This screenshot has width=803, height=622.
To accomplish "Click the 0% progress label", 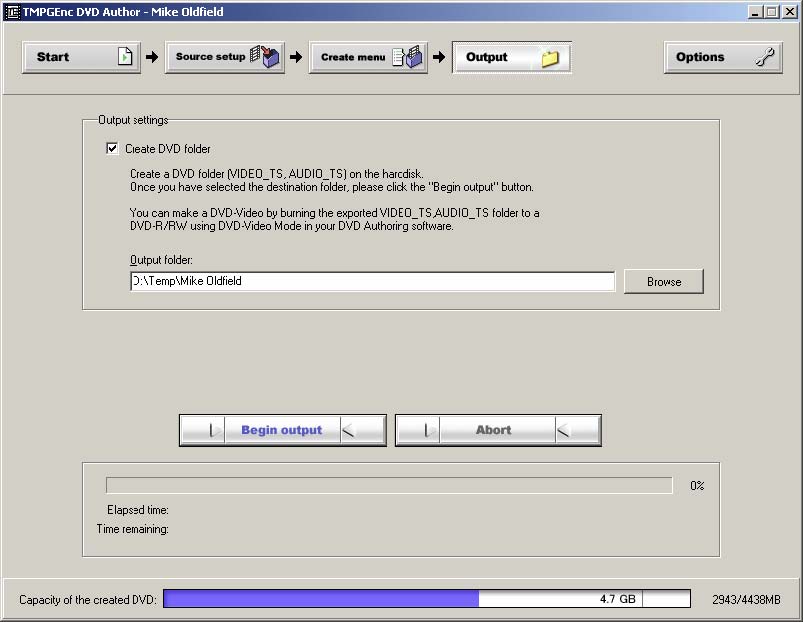I will tap(697, 486).
